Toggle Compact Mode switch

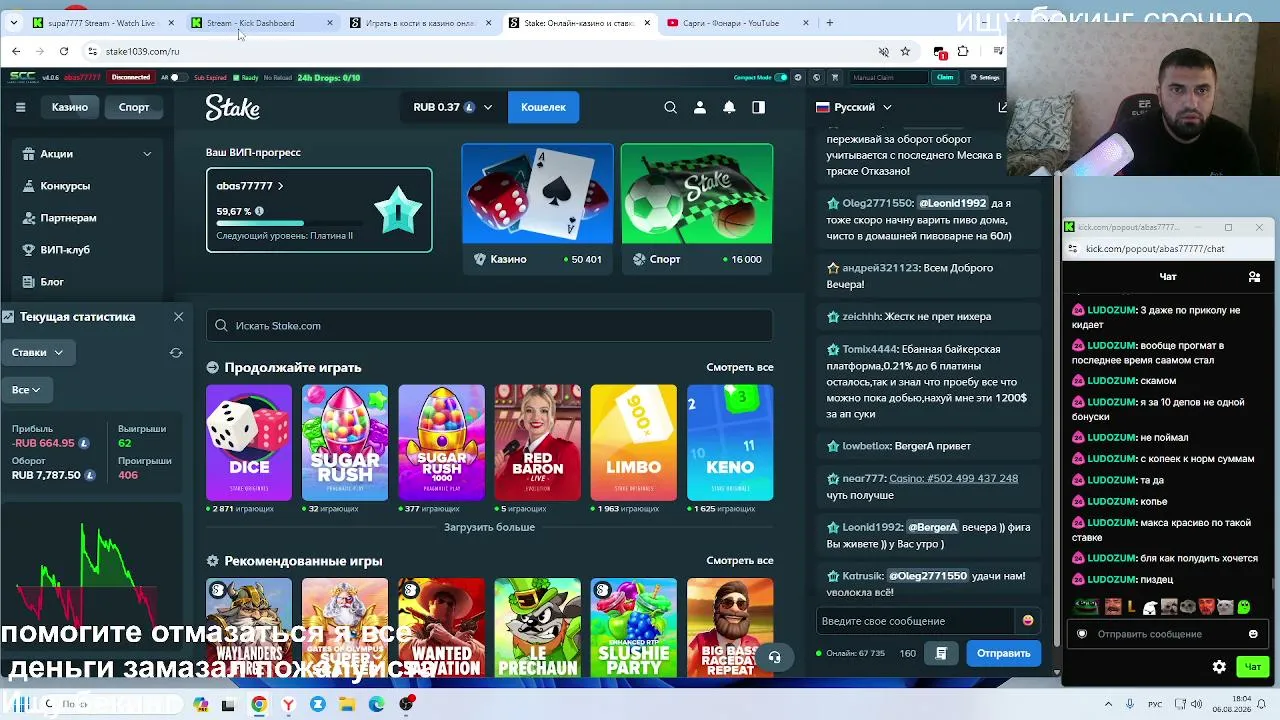781,77
